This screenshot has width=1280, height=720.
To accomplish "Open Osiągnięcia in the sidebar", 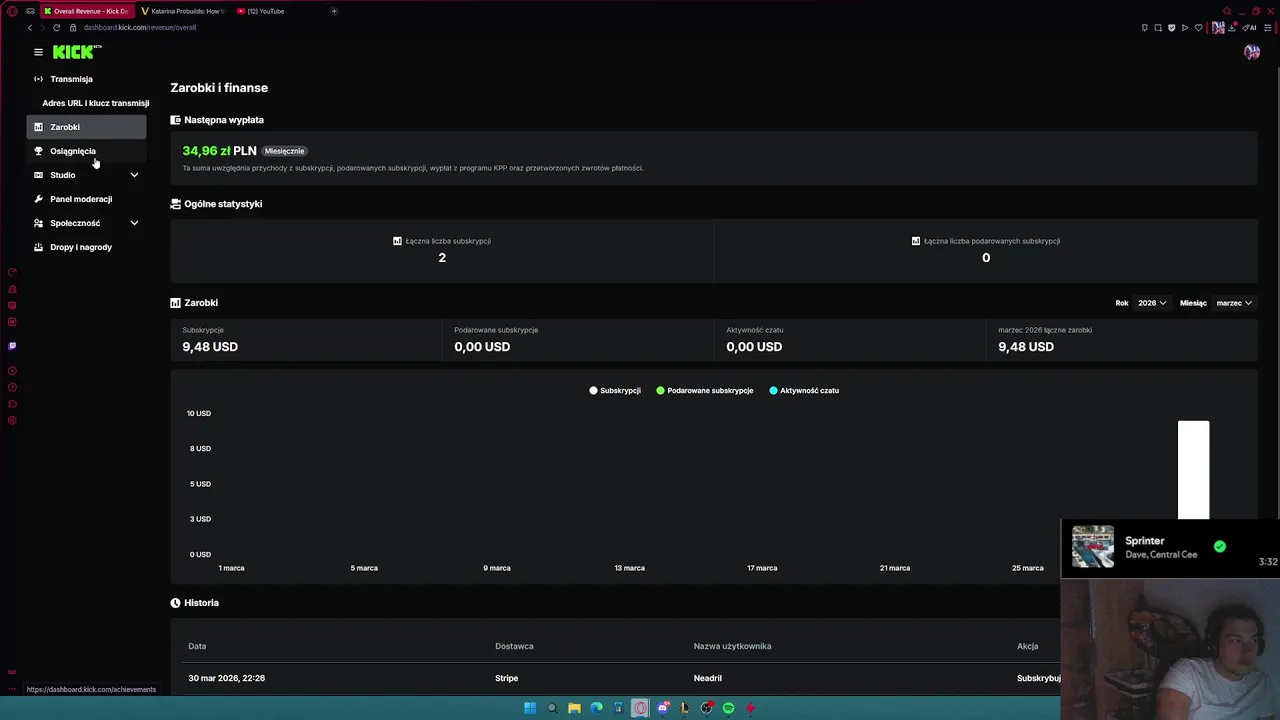I will (86, 151).
